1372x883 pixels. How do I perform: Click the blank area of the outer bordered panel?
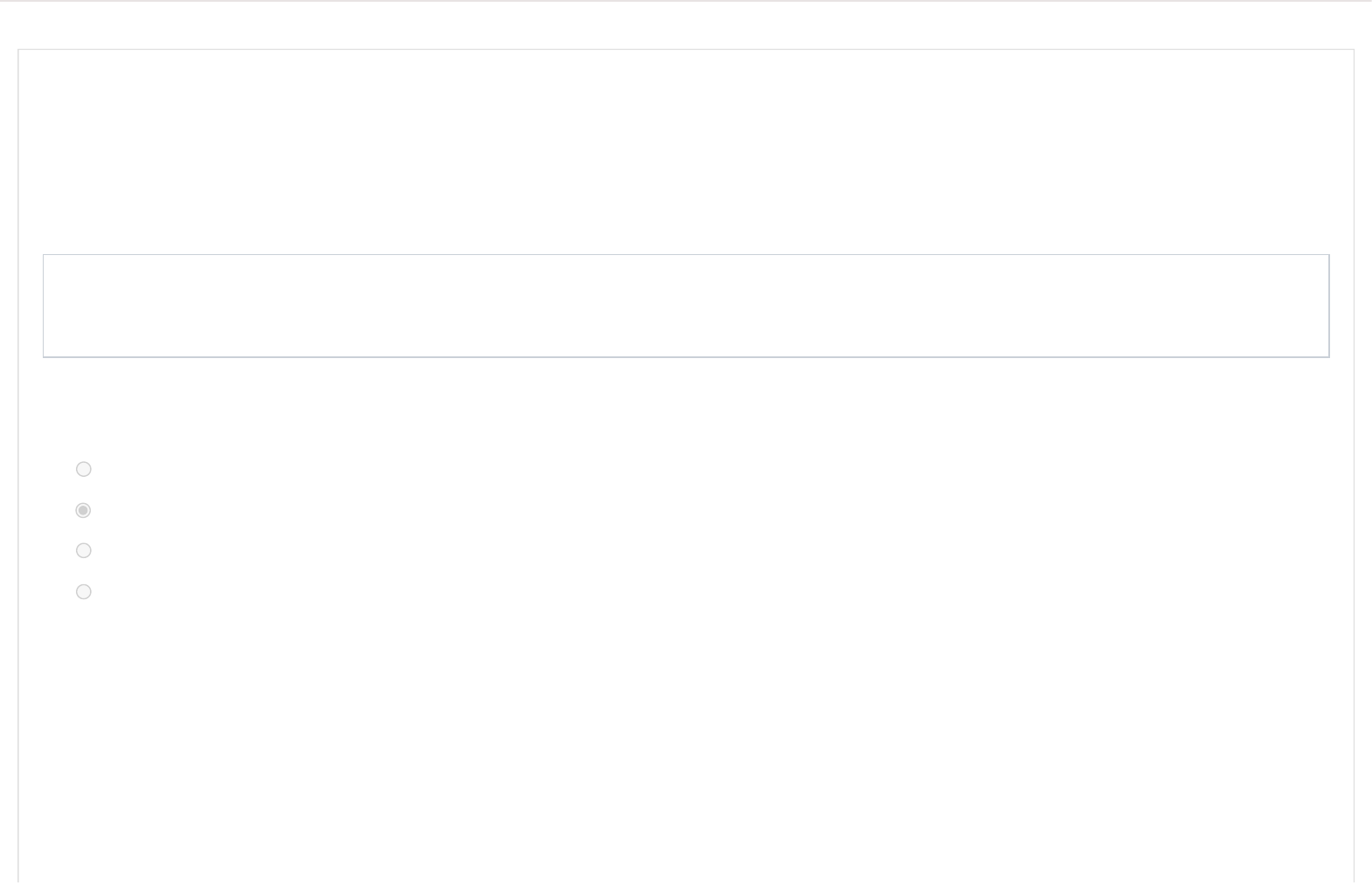[x=686, y=742]
